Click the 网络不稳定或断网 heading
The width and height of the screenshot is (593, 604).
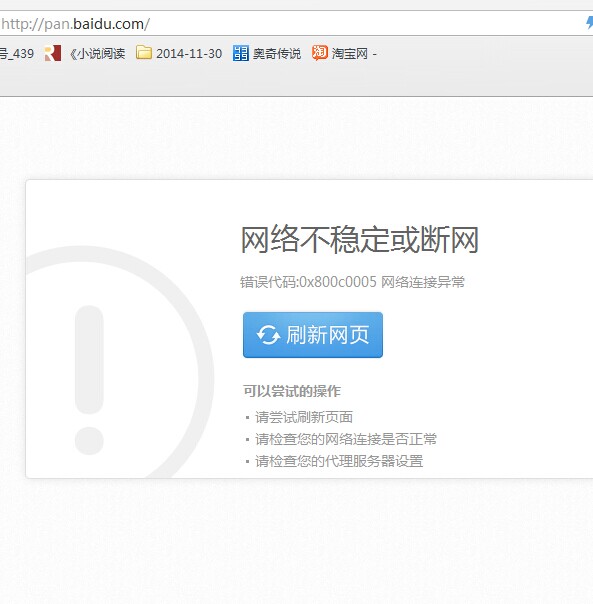click(x=359, y=240)
